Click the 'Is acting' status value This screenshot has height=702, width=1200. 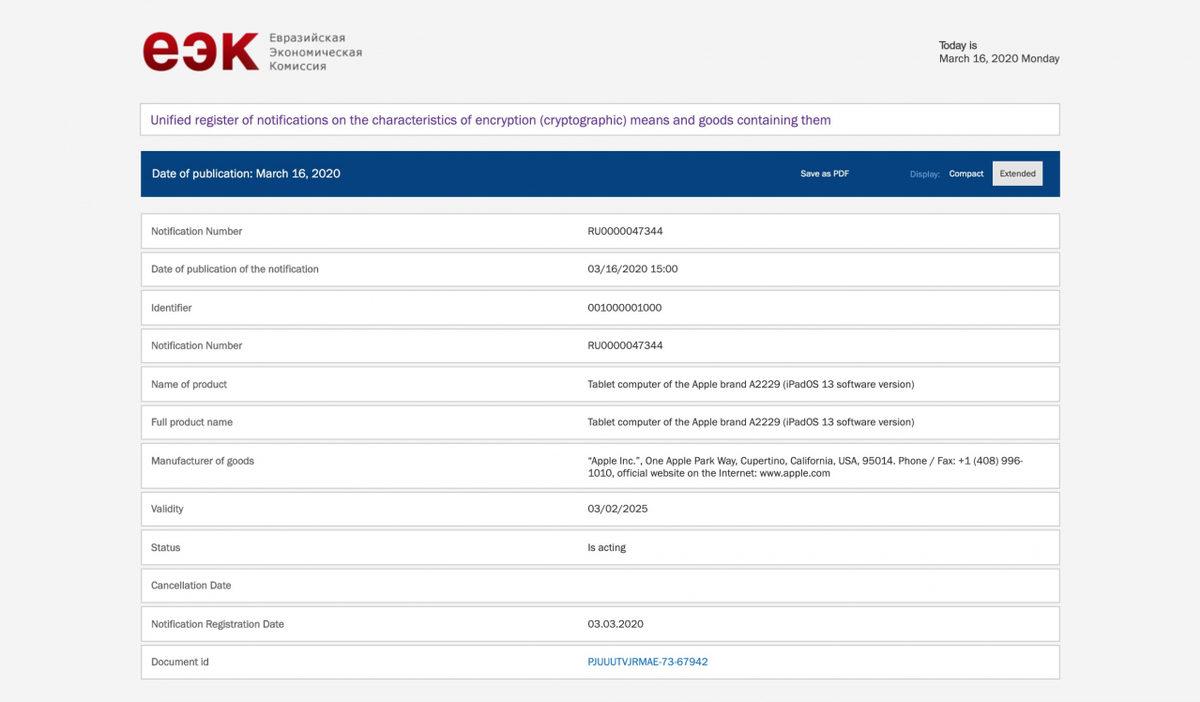pyautogui.click(x=606, y=548)
